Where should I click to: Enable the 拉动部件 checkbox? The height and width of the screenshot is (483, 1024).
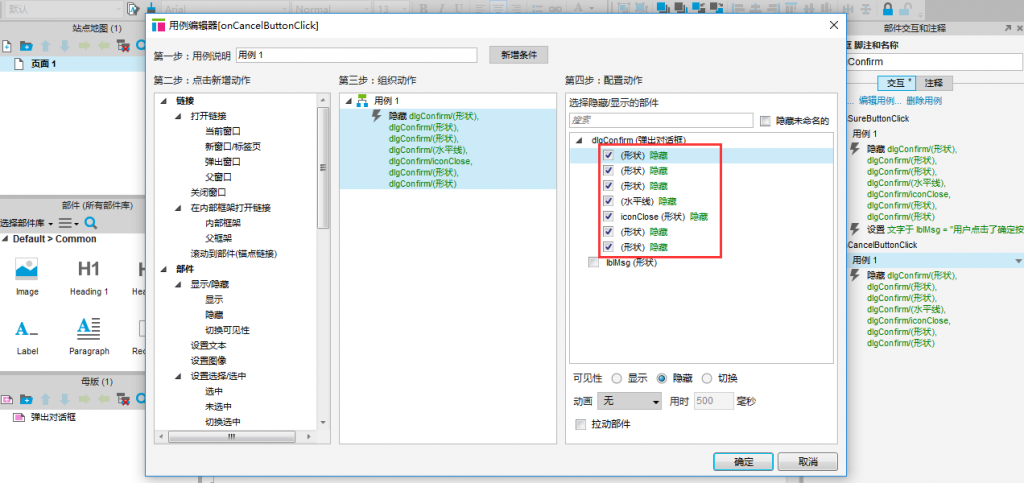(581, 424)
